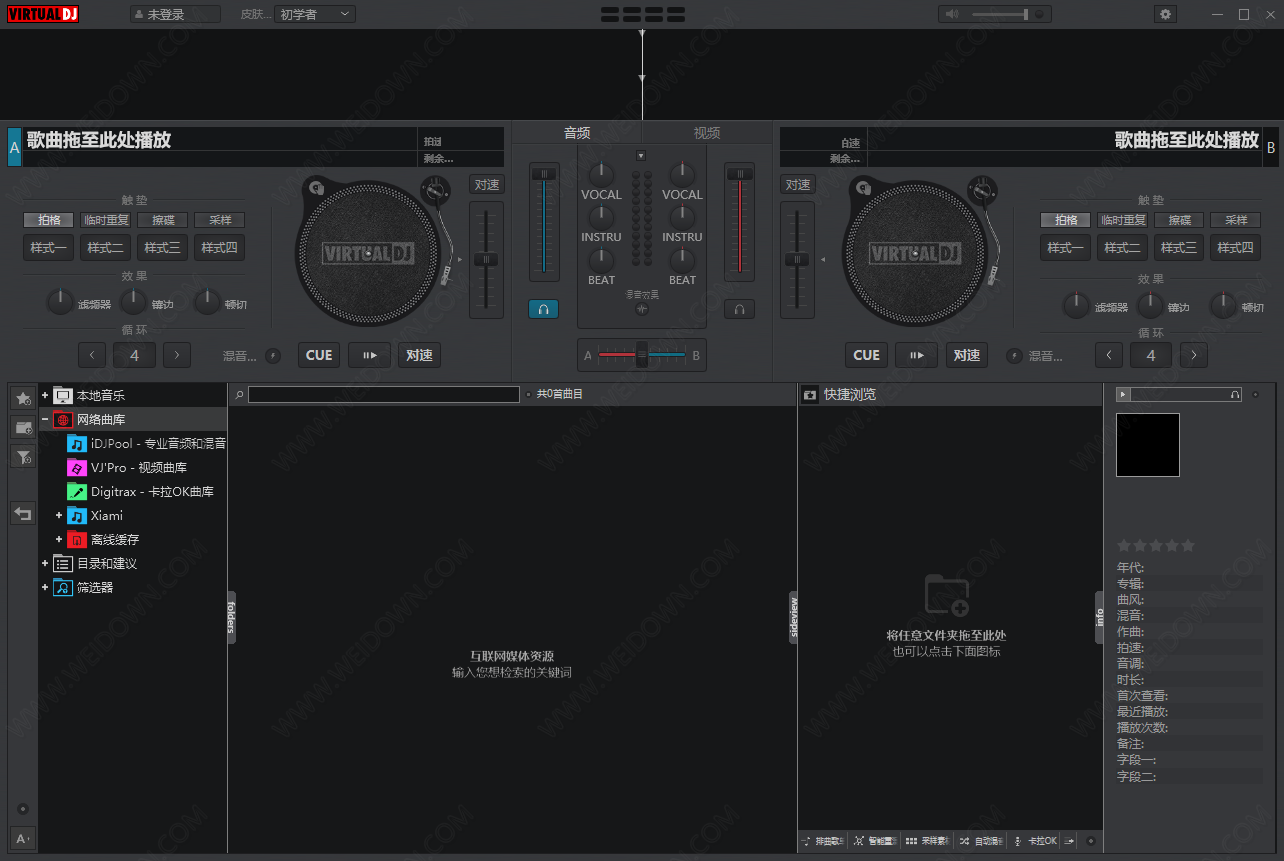This screenshot has height=861, width=1284.
Task: Click the add-folder icon in quick browse panel
Action: tap(946, 595)
